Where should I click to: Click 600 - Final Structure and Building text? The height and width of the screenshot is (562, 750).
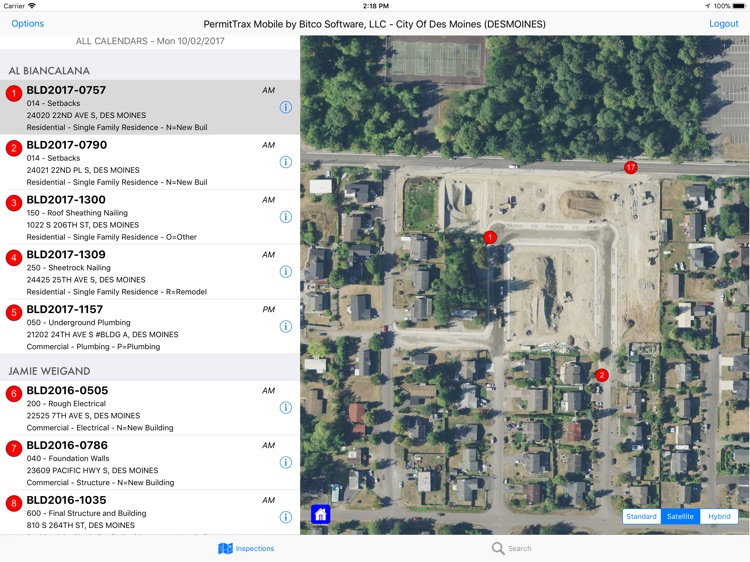click(87, 513)
